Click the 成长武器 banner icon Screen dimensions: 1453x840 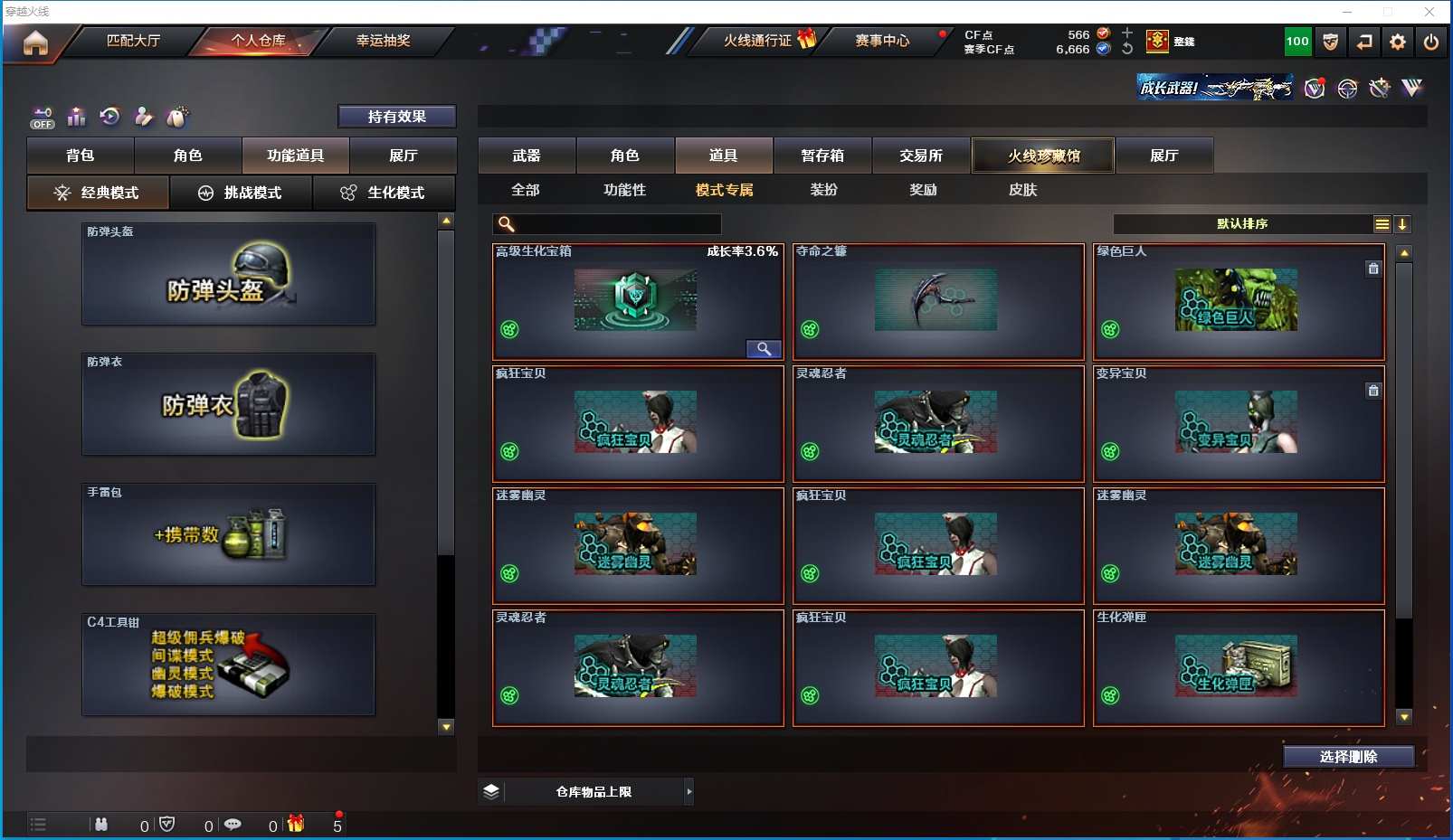click(1215, 87)
